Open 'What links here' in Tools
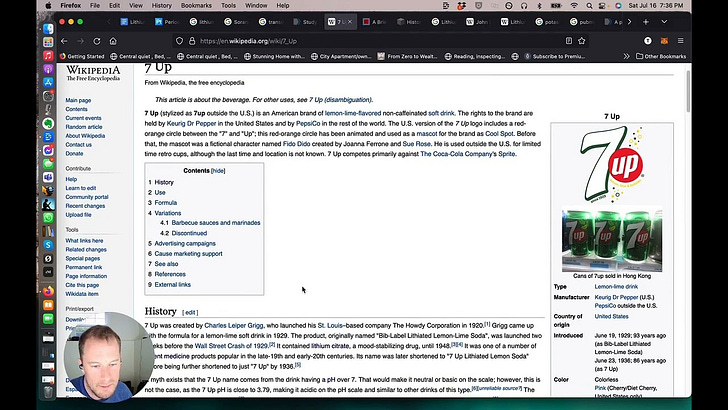Viewport: 728px width, 410px height. pyautogui.click(x=84, y=241)
